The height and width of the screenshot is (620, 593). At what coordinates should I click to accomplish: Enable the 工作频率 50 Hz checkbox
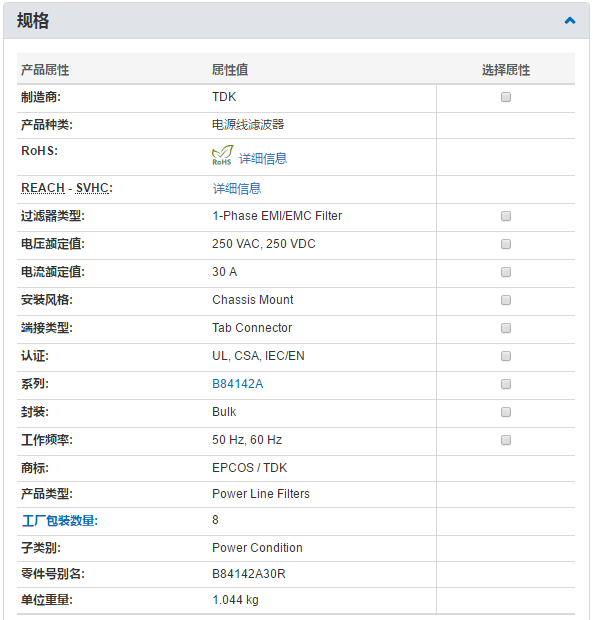click(506, 440)
